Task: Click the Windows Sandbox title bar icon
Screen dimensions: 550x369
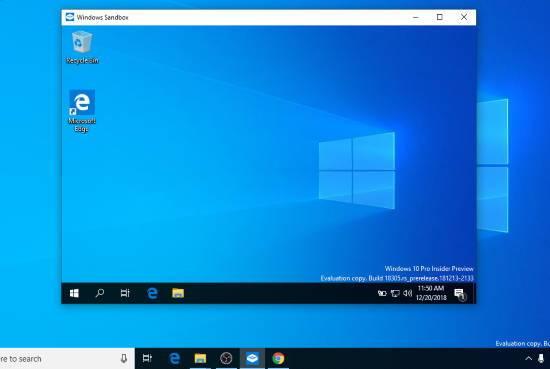Action: [x=70, y=17]
